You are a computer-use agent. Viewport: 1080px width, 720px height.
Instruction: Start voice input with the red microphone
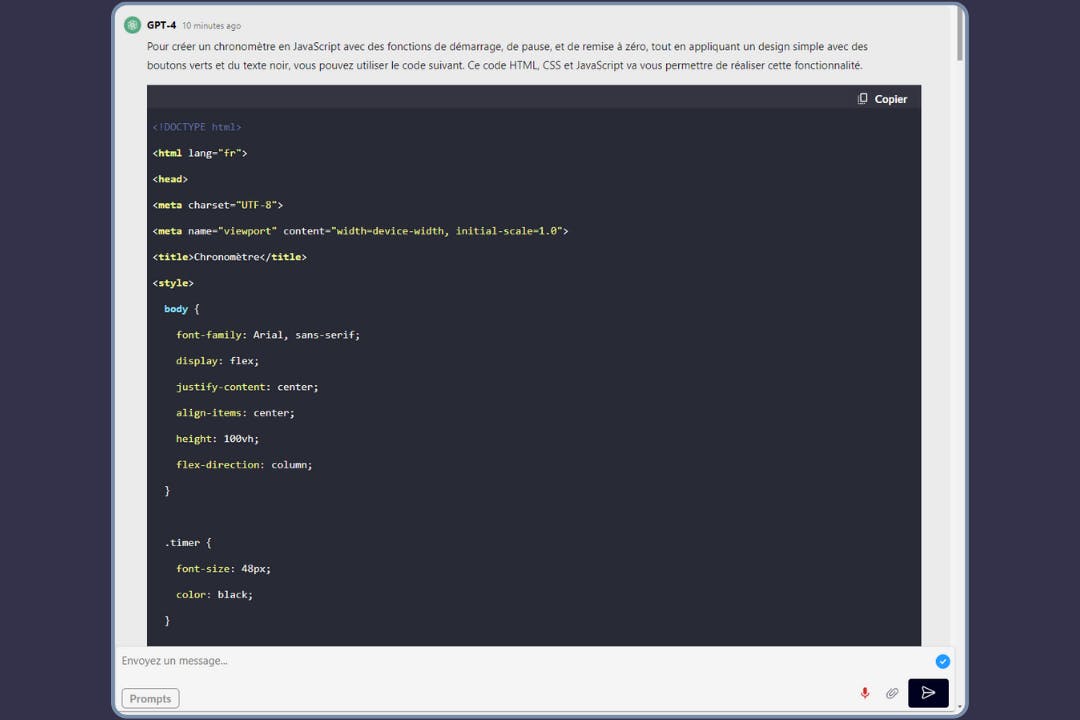[865, 693]
